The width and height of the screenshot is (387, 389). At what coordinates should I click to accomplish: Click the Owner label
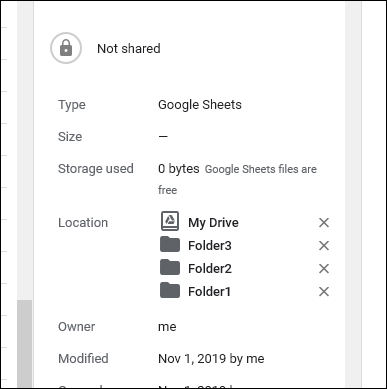(76, 327)
